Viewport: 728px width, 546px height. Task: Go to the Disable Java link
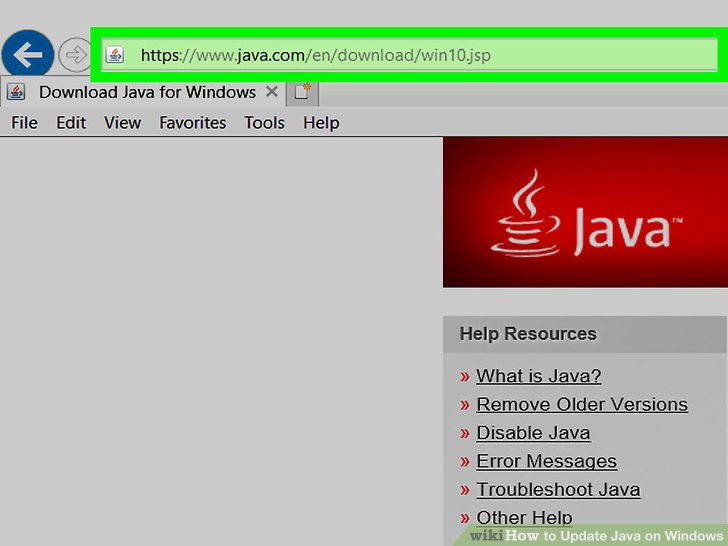pyautogui.click(x=533, y=433)
